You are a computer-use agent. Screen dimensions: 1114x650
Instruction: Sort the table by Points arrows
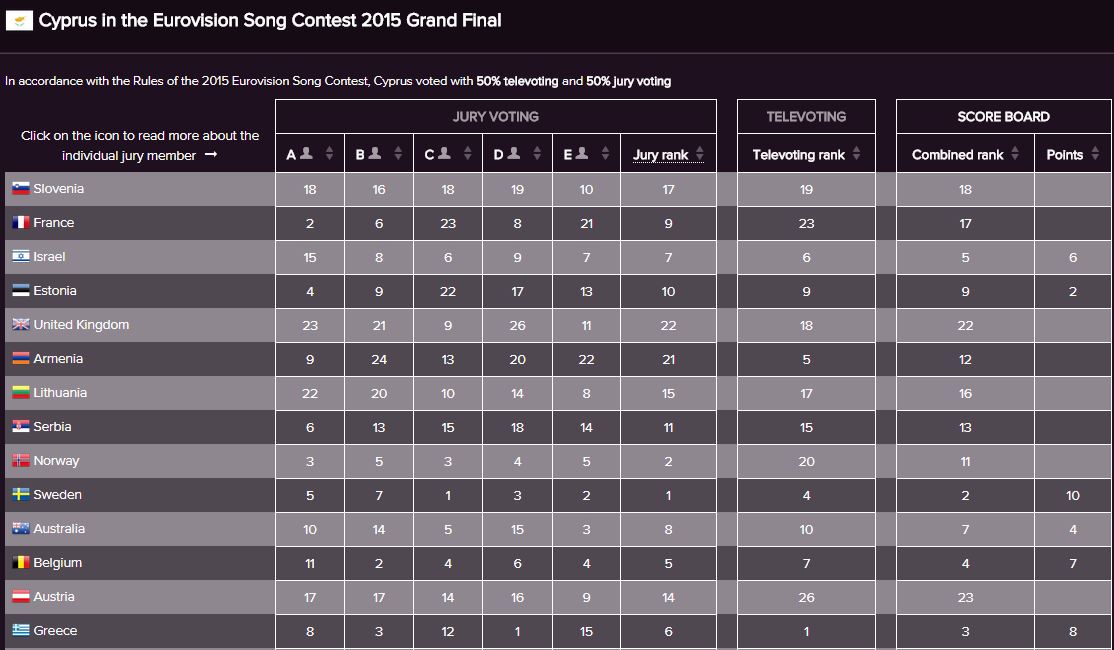pyautogui.click(x=1095, y=155)
